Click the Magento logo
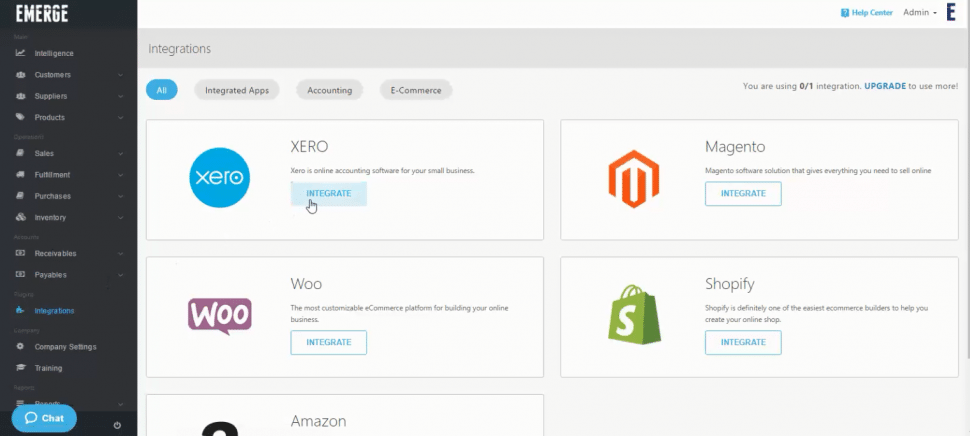 [x=633, y=179]
